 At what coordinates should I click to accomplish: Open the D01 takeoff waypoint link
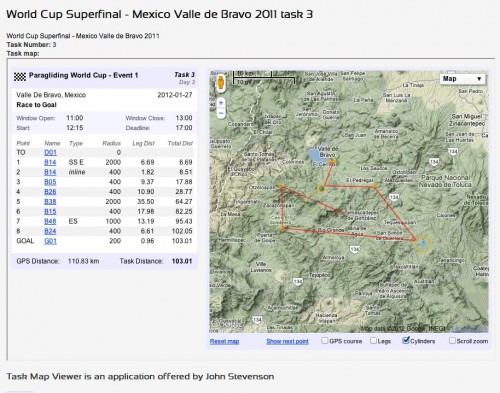pyautogui.click(x=50, y=153)
